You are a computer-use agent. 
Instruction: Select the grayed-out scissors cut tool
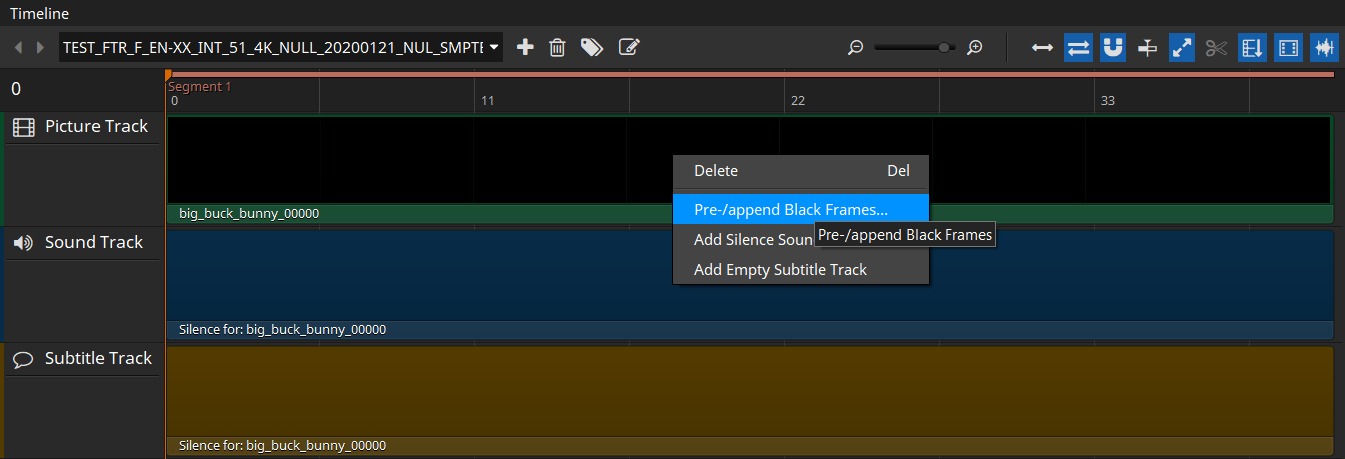pyautogui.click(x=1216, y=47)
